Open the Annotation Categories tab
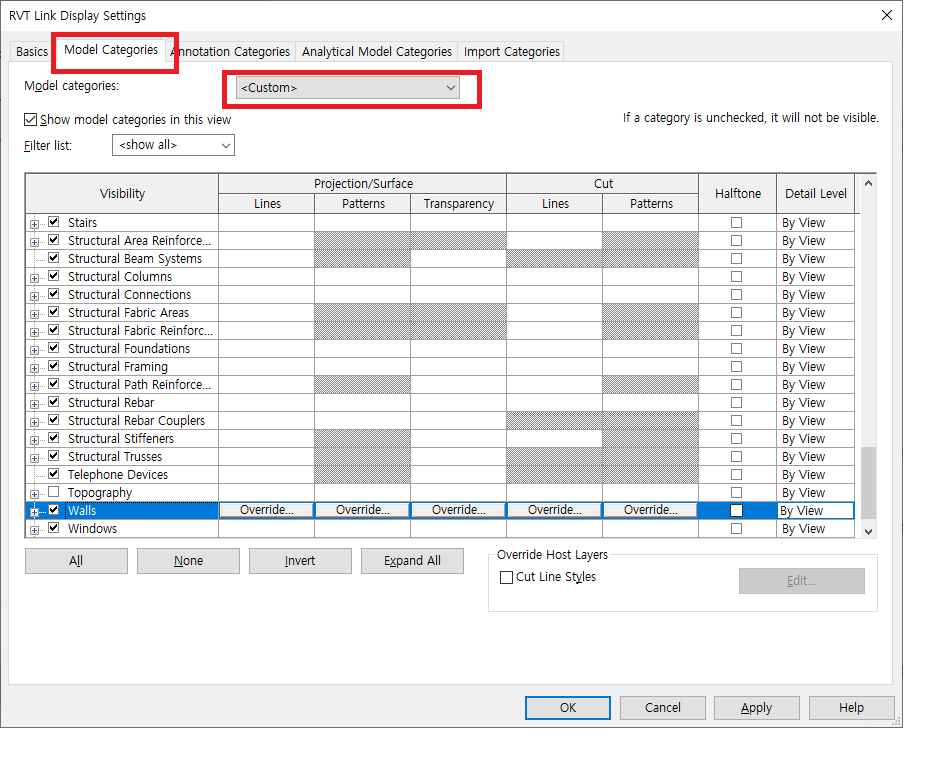Image resolution: width=936 pixels, height=768 pixels. pos(230,52)
